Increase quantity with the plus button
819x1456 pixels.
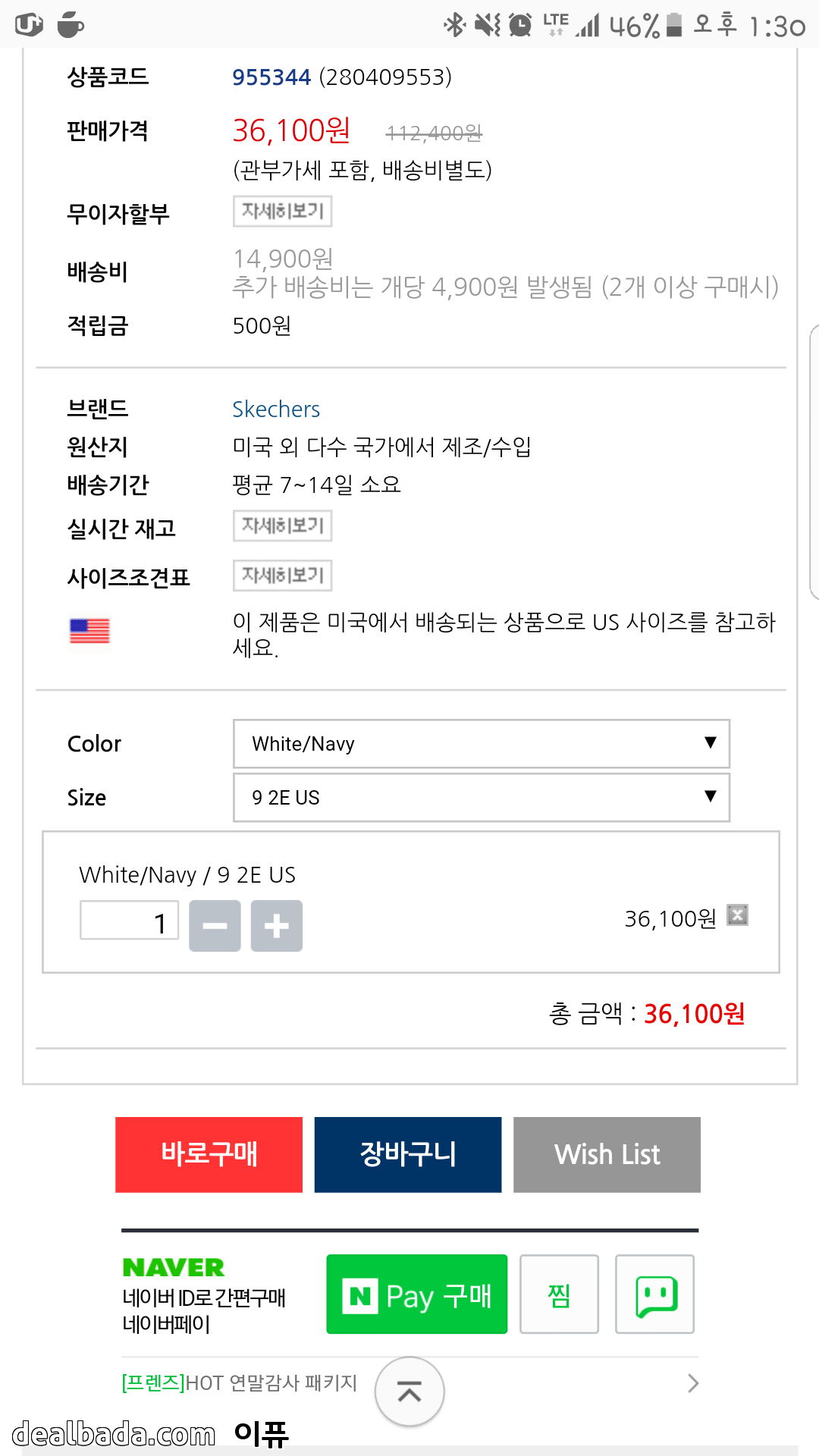[x=277, y=926]
